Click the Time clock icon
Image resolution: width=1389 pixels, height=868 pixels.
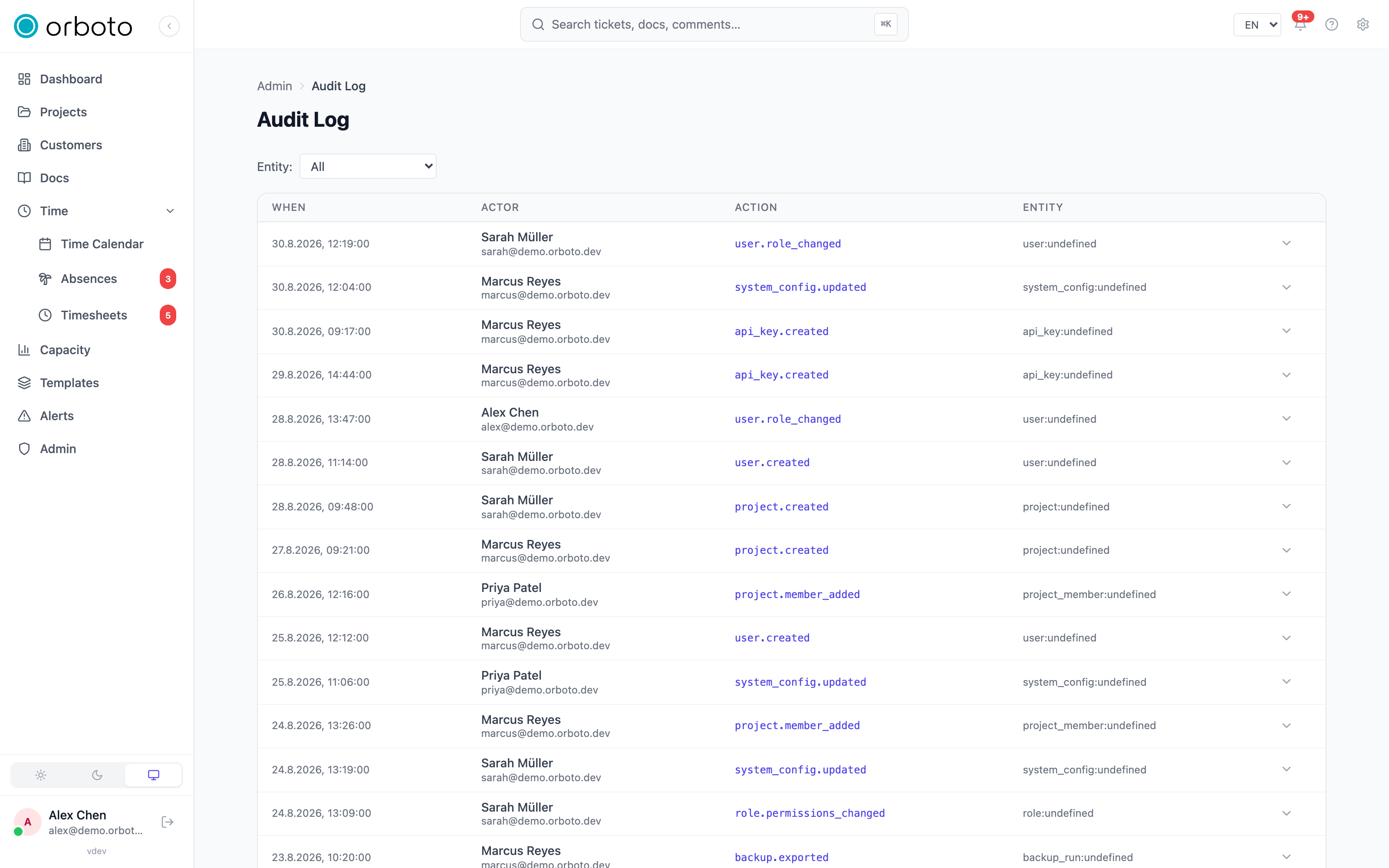24,211
